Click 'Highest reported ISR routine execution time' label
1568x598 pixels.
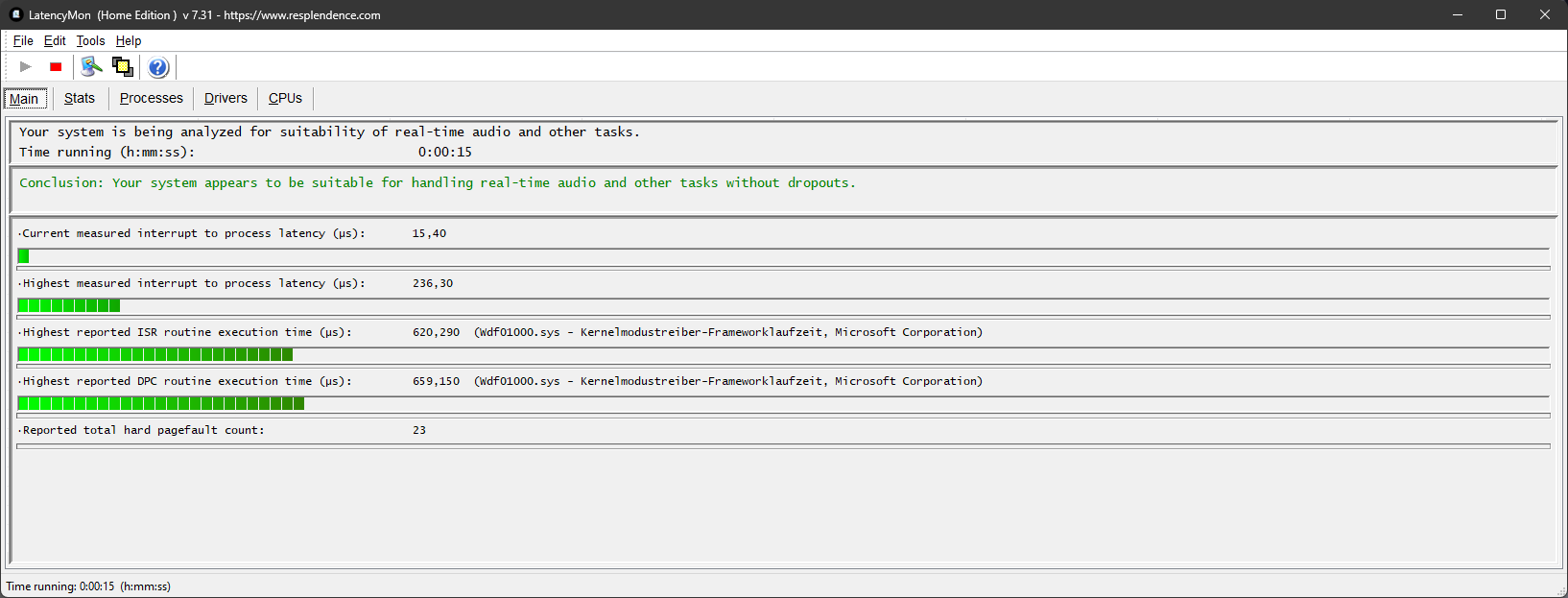pyautogui.click(x=187, y=332)
